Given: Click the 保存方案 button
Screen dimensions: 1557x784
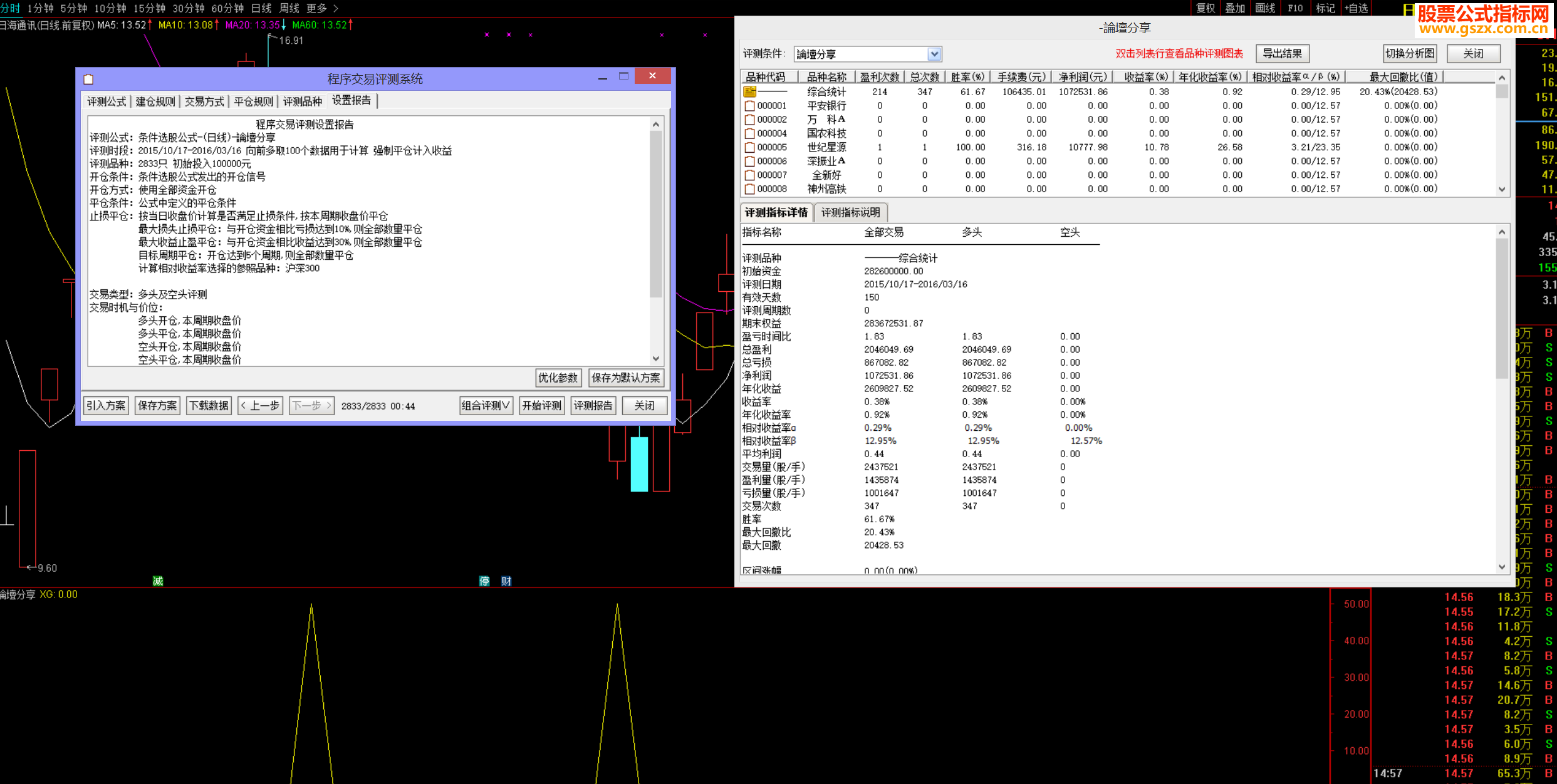Looking at the screenshot, I should 157,406.
